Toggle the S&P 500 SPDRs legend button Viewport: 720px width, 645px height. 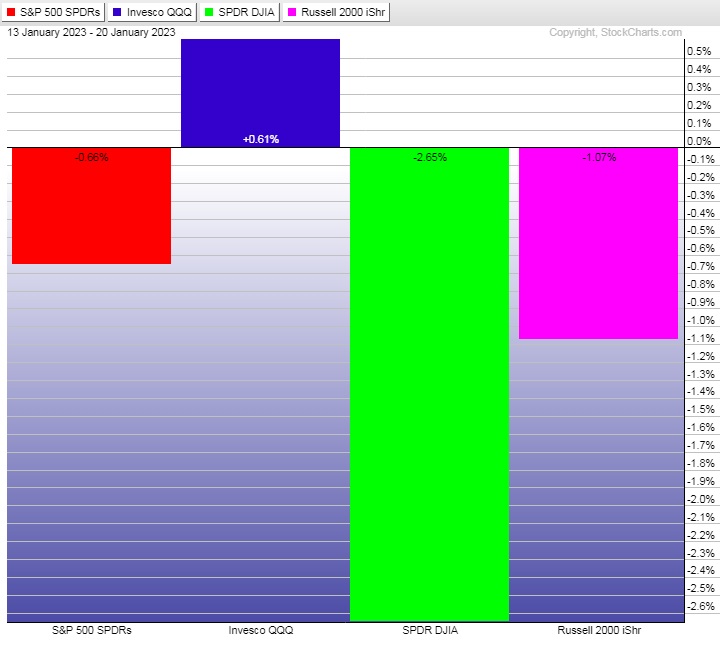53,12
